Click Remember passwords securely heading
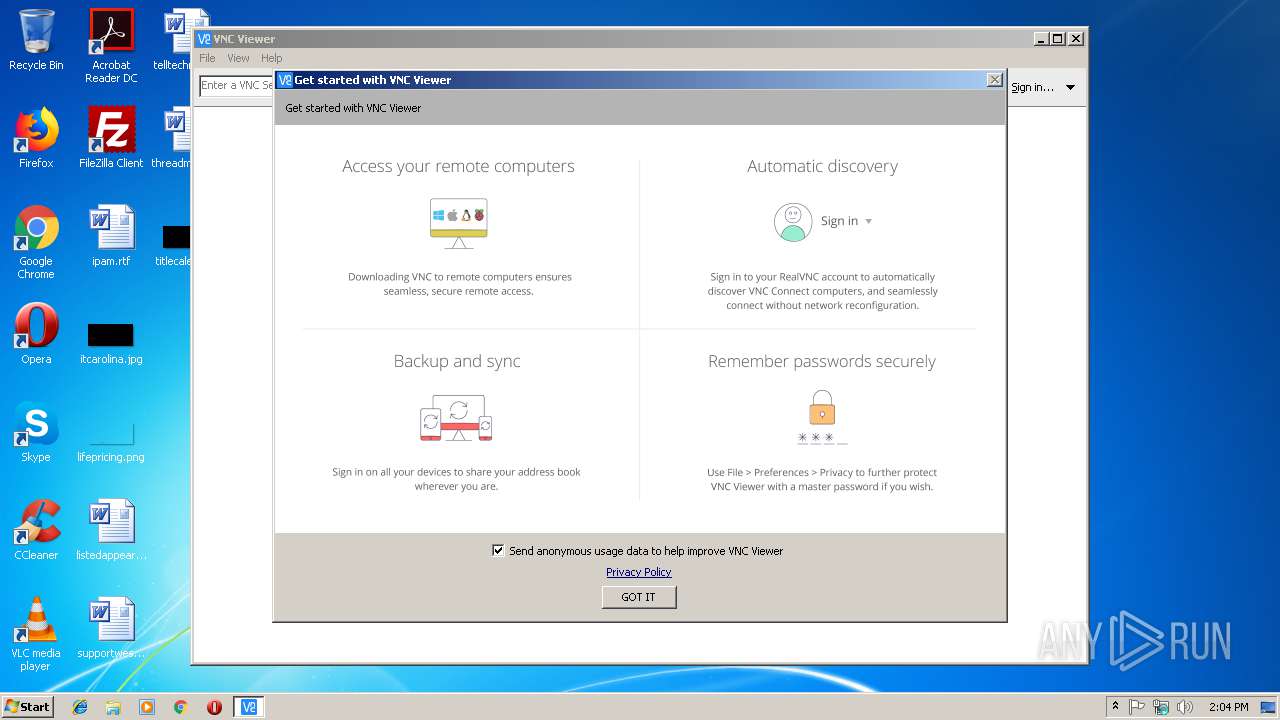 click(x=822, y=361)
